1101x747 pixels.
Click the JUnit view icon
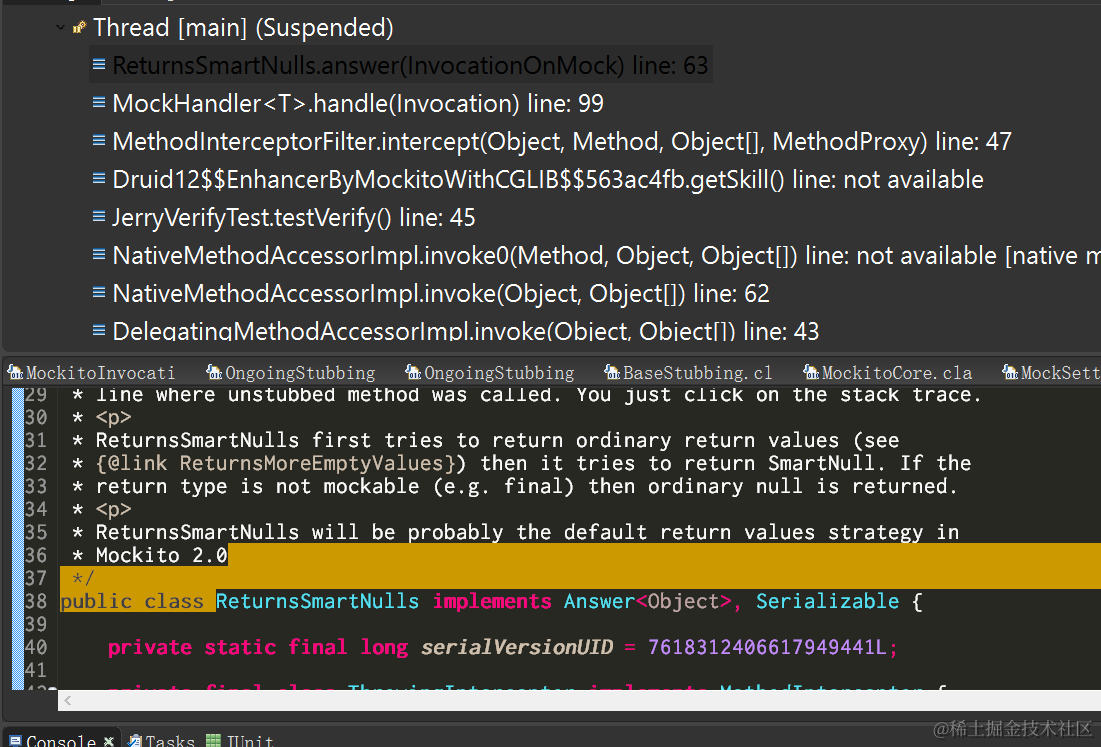point(213,741)
